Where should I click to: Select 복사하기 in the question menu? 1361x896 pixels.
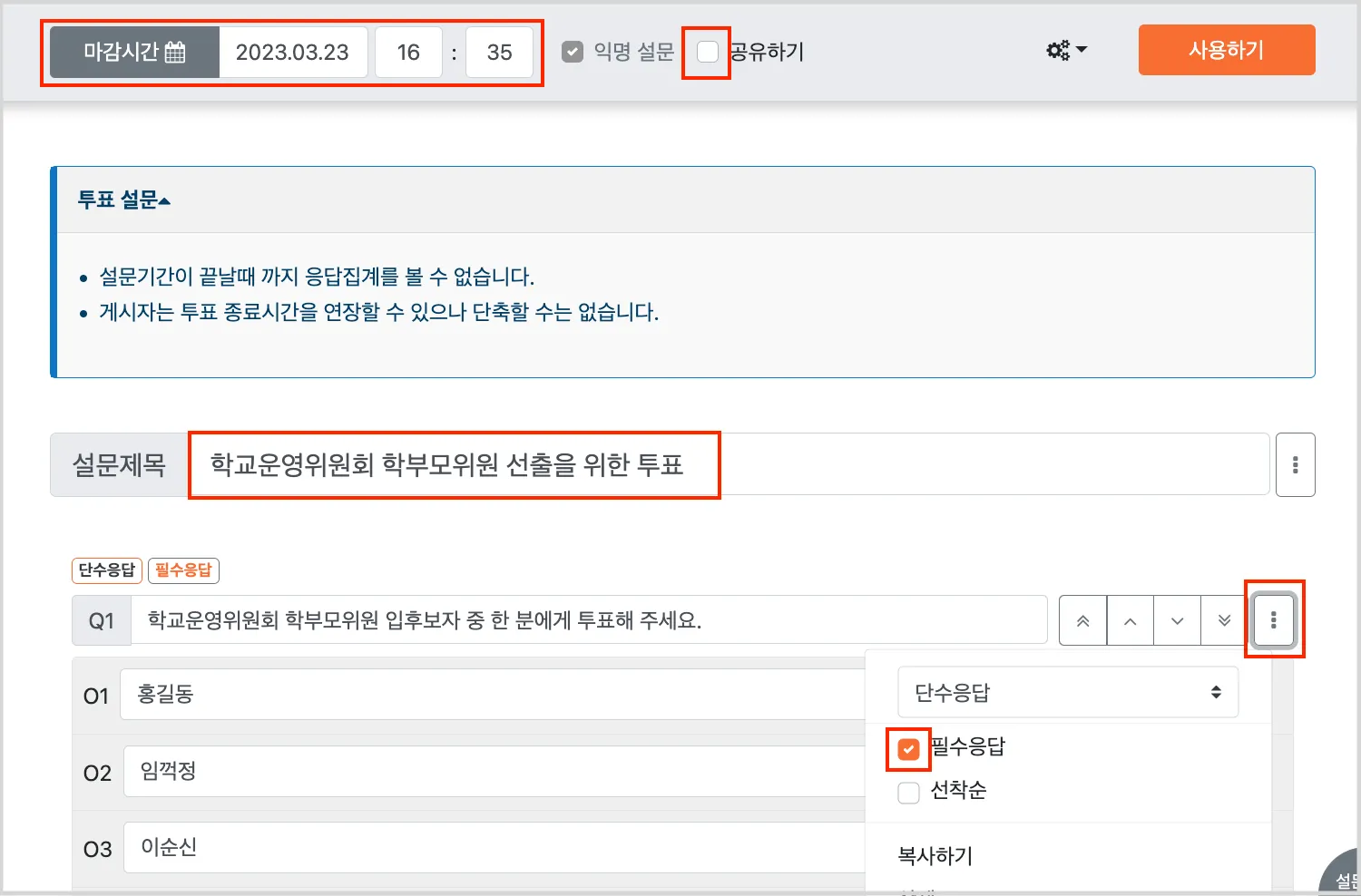tap(935, 856)
